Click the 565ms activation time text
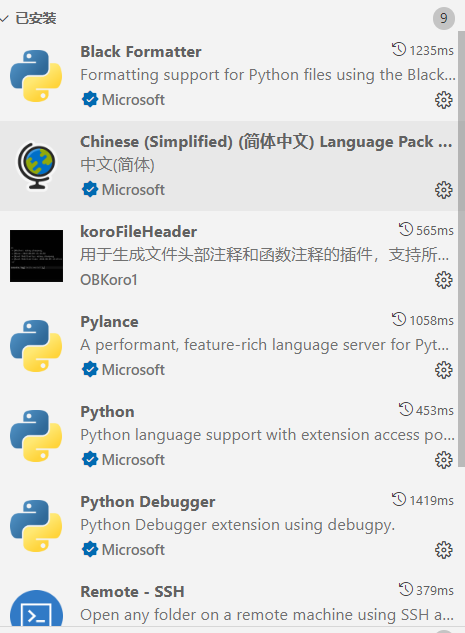This screenshot has height=633, width=465. (435, 231)
